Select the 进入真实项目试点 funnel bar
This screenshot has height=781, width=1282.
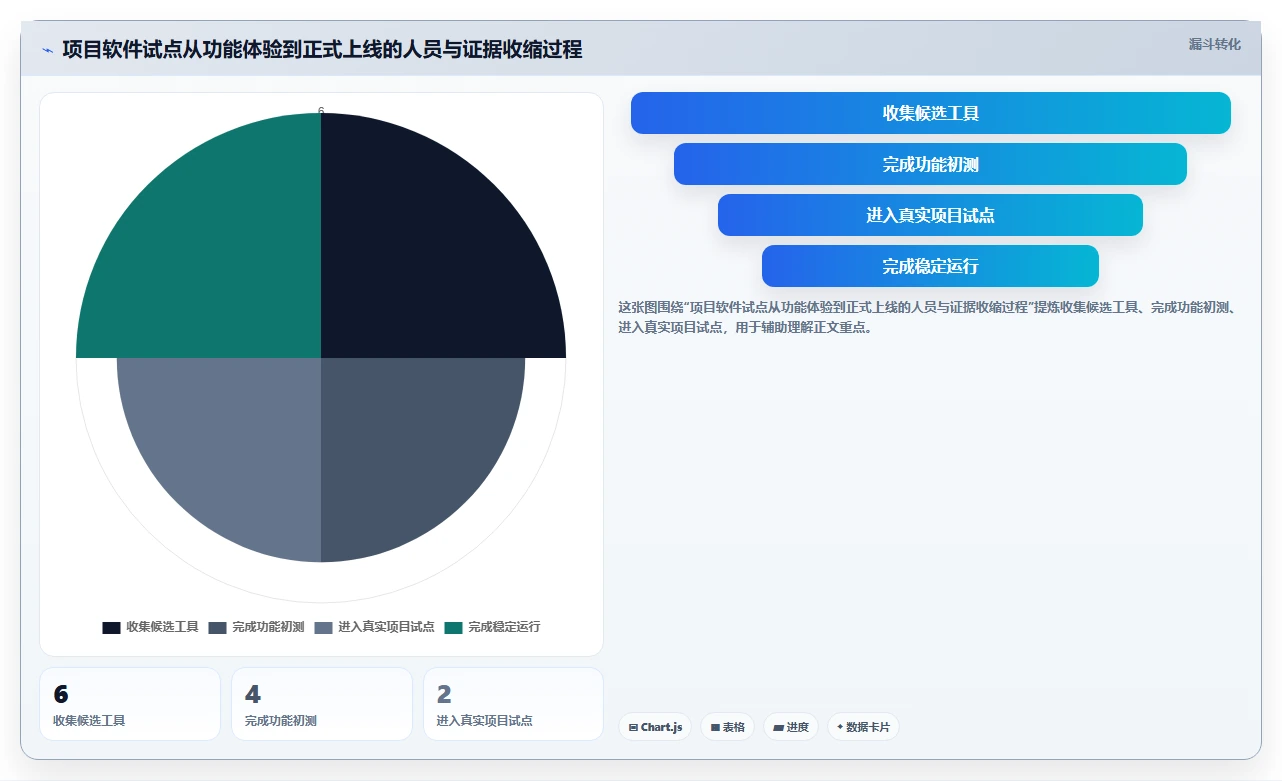click(930, 215)
